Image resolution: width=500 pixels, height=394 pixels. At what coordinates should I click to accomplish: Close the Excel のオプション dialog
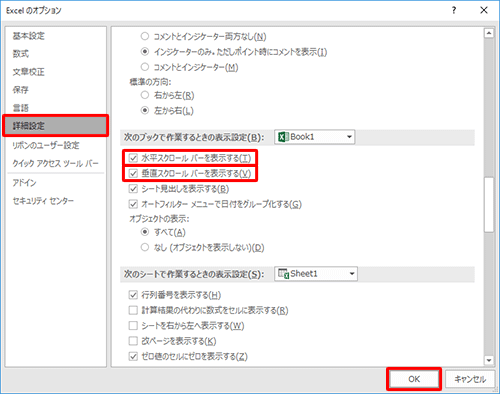(x=484, y=10)
